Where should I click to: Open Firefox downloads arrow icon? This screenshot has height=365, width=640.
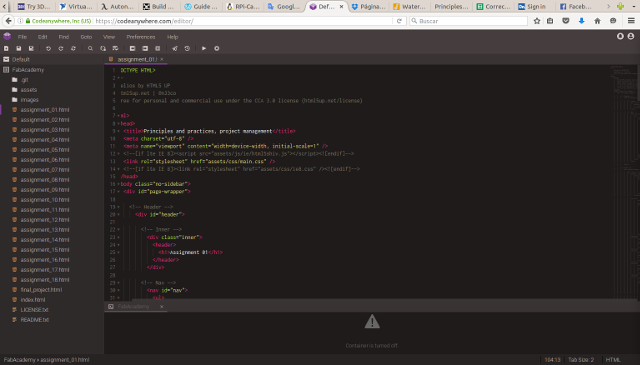point(581,21)
